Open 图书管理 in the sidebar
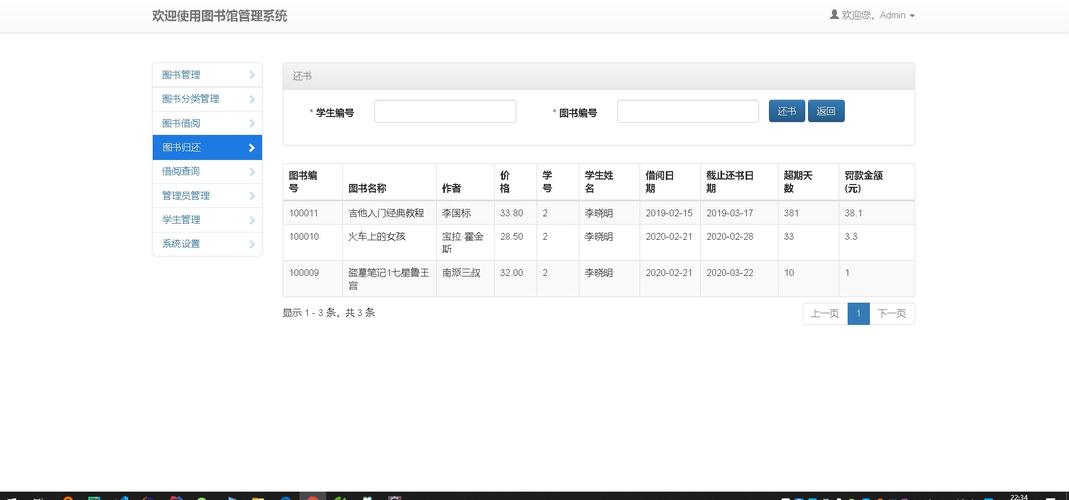The height and width of the screenshot is (500, 1069). click(207, 75)
